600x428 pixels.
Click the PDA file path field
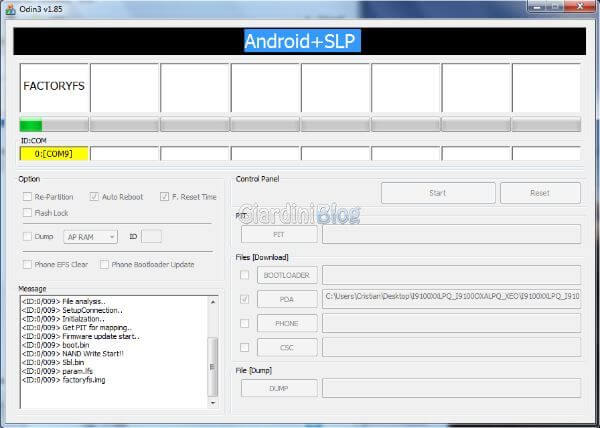click(452, 299)
